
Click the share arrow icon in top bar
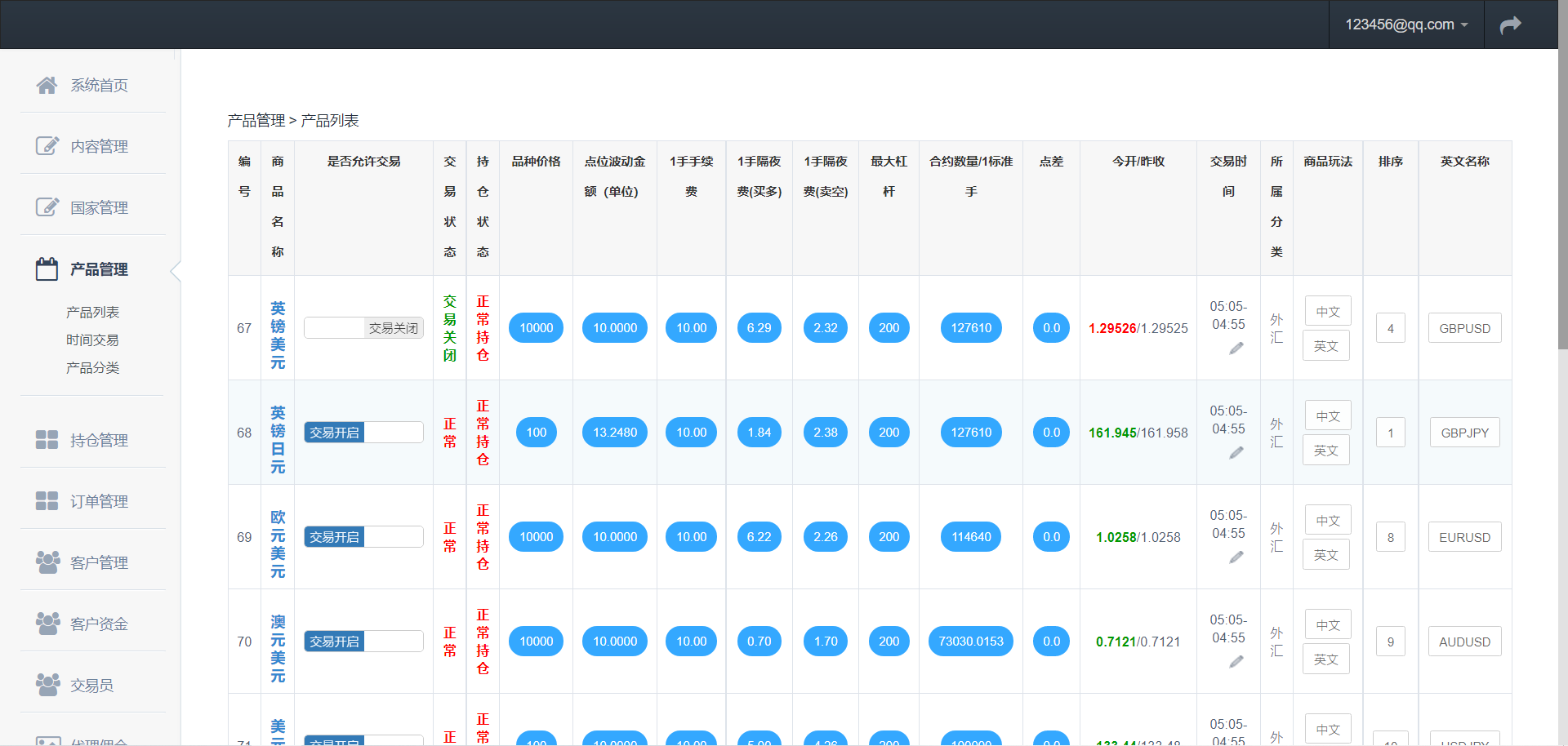coord(1510,24)
